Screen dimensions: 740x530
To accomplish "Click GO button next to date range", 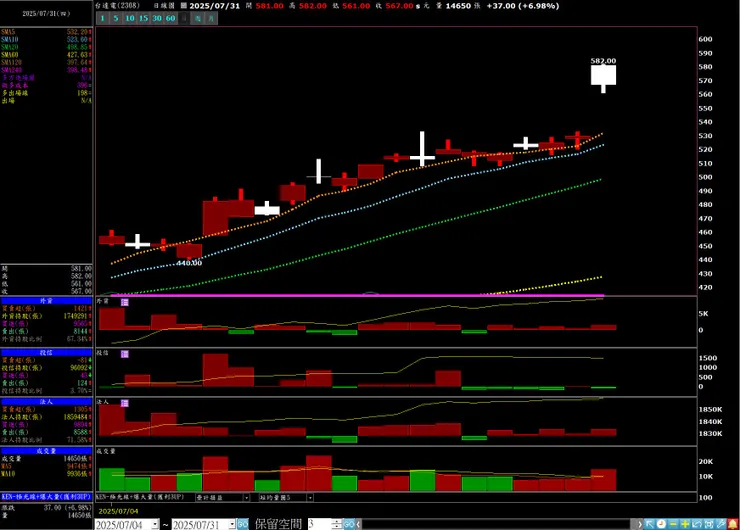I will tap(243, 524).
